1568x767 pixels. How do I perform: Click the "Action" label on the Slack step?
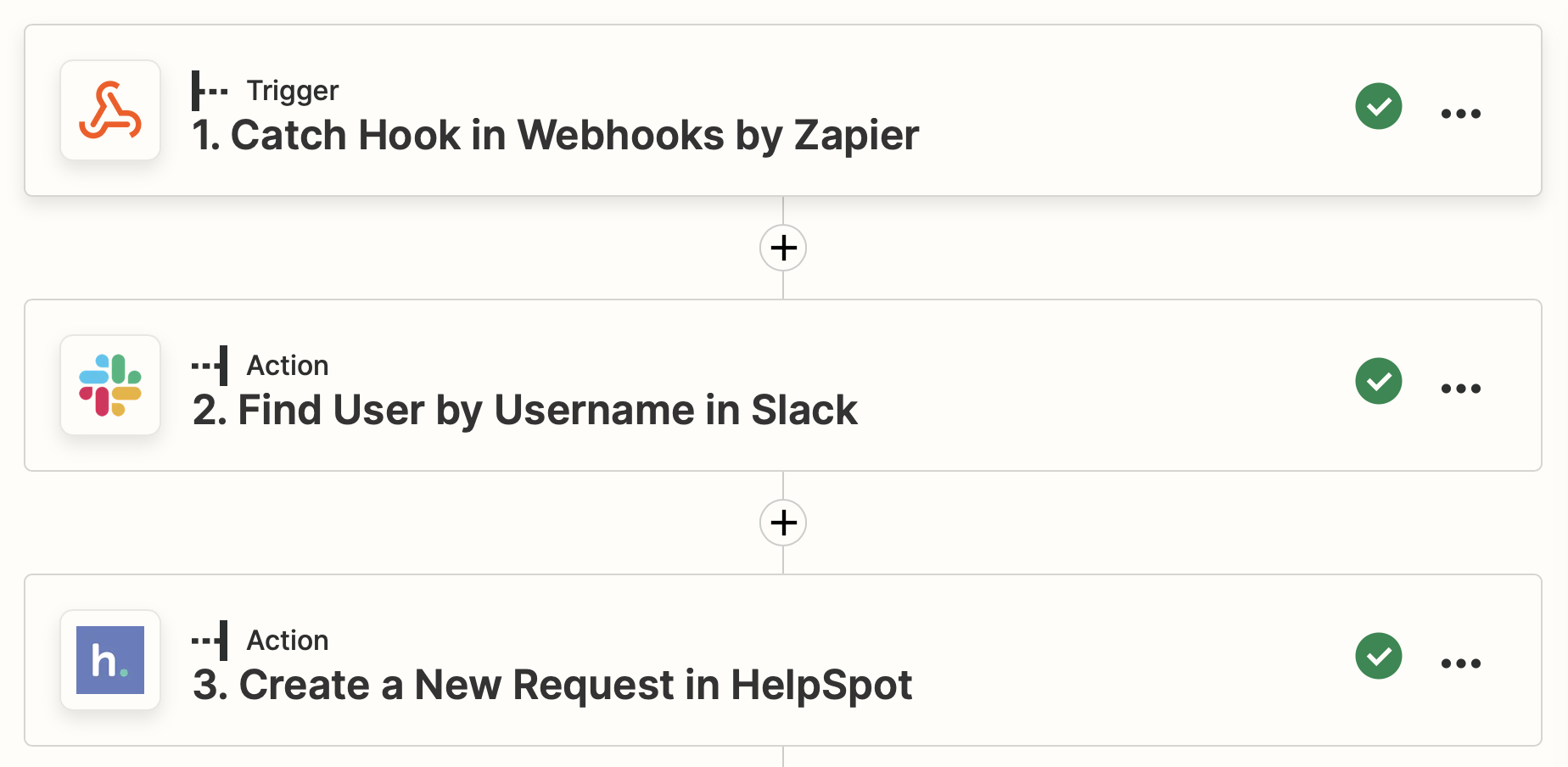(287, 366)
